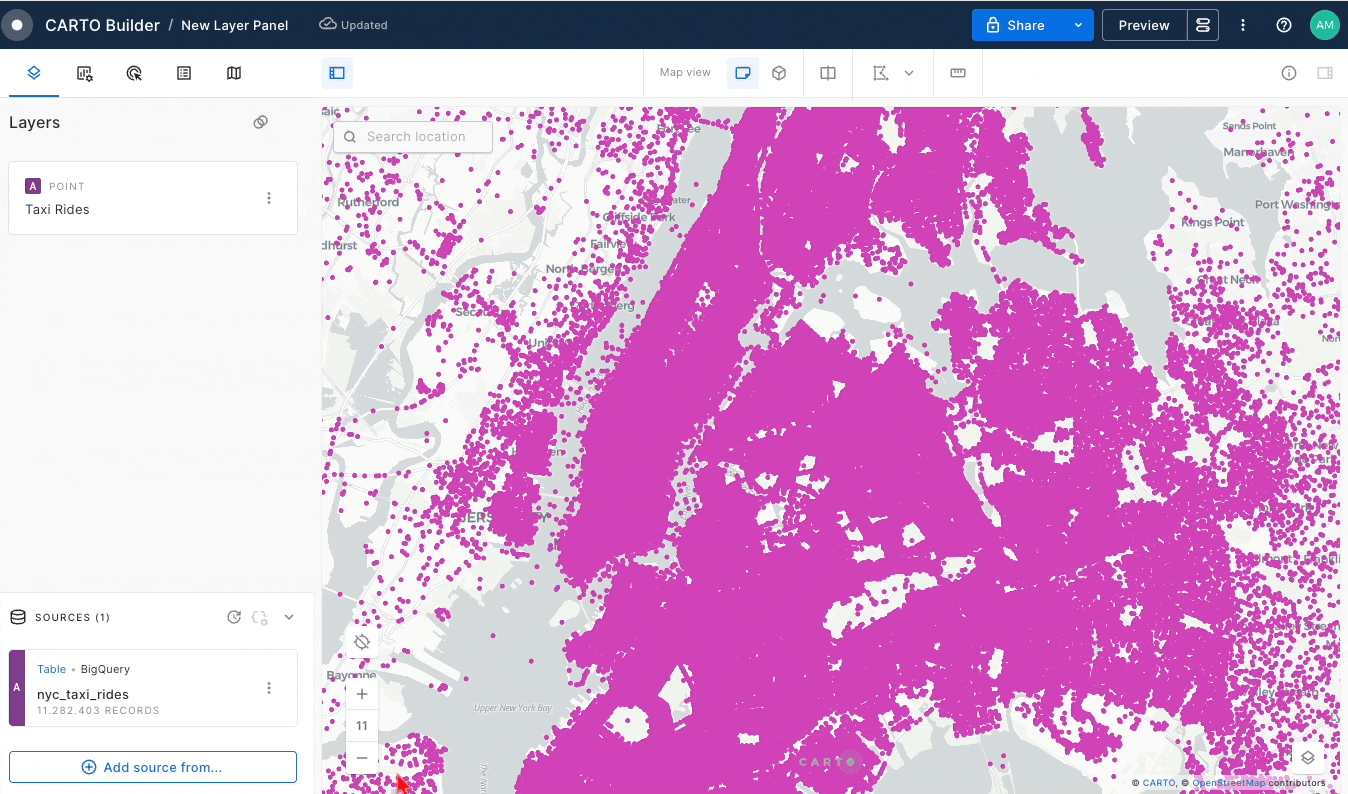Open the Widgets tab icon

(85, 73)
